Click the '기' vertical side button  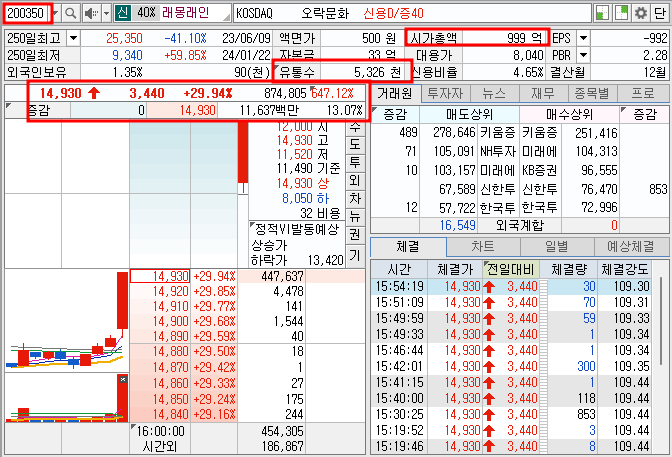355,256
